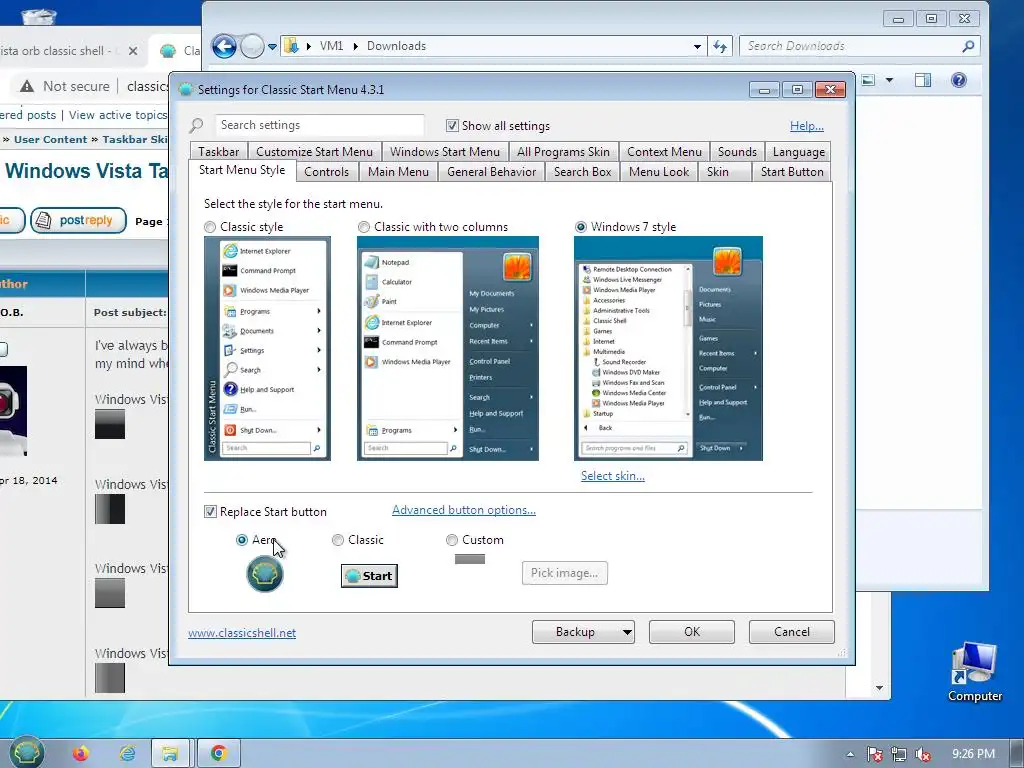Toggle Show all settings checkbox
This screenshot has width=1024, height=768.
pos(452,125)
